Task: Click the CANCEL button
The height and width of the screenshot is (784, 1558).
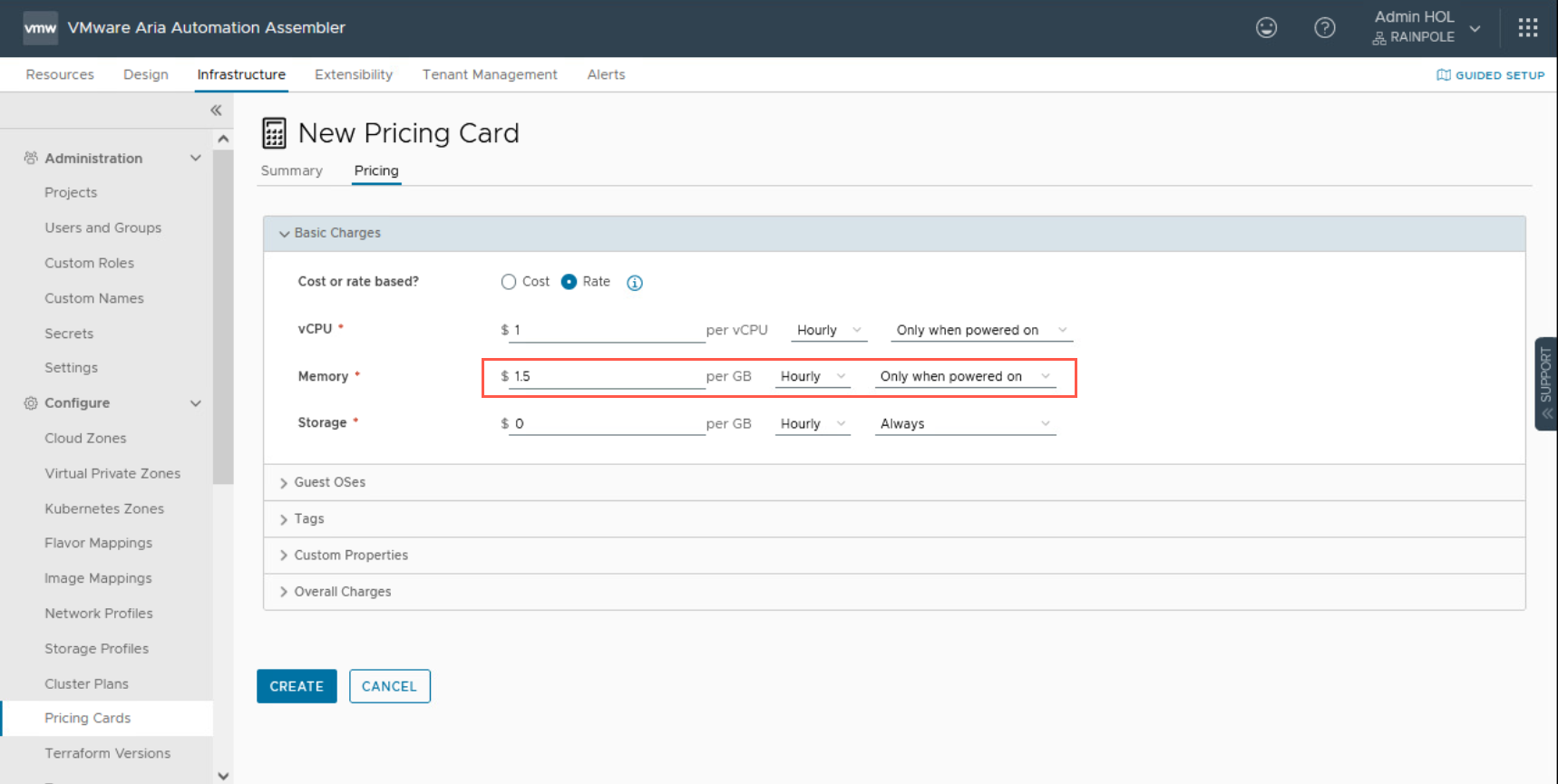Action: 389,686
